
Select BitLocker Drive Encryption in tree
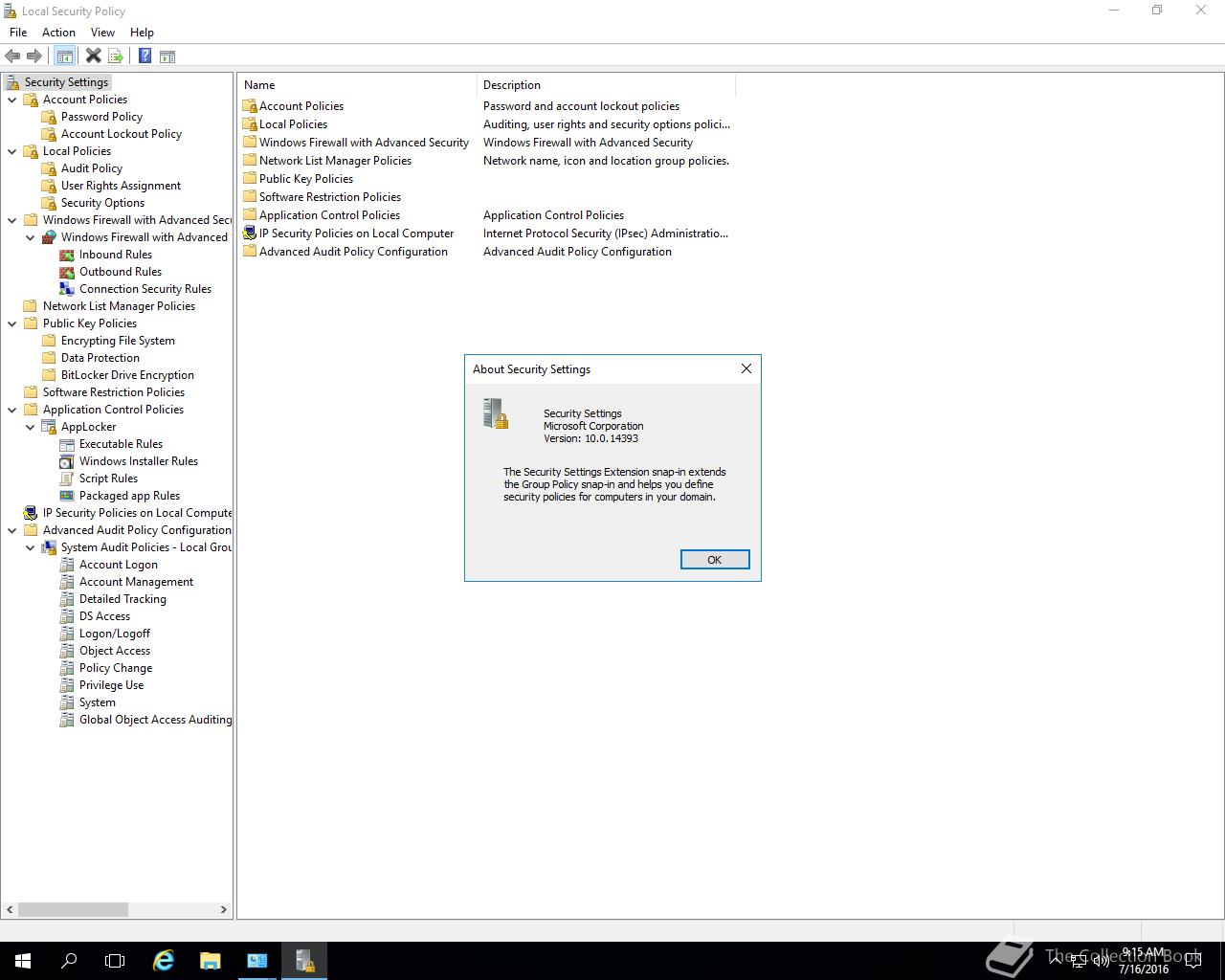coord(127,375)
